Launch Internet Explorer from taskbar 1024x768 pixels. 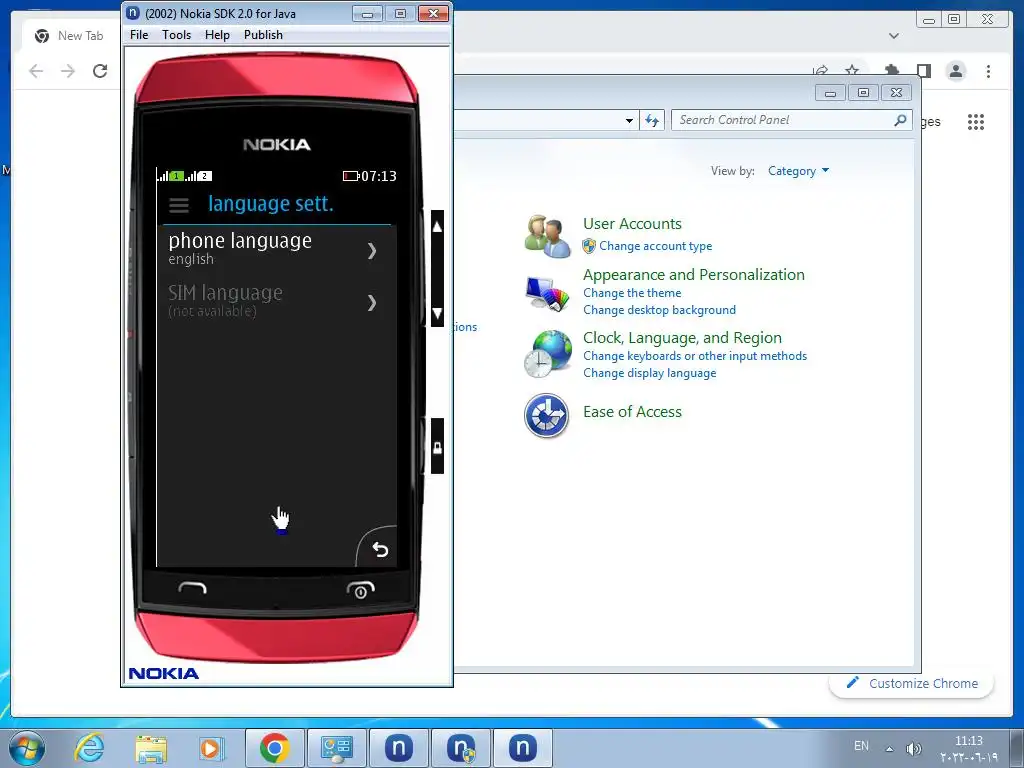89,748
